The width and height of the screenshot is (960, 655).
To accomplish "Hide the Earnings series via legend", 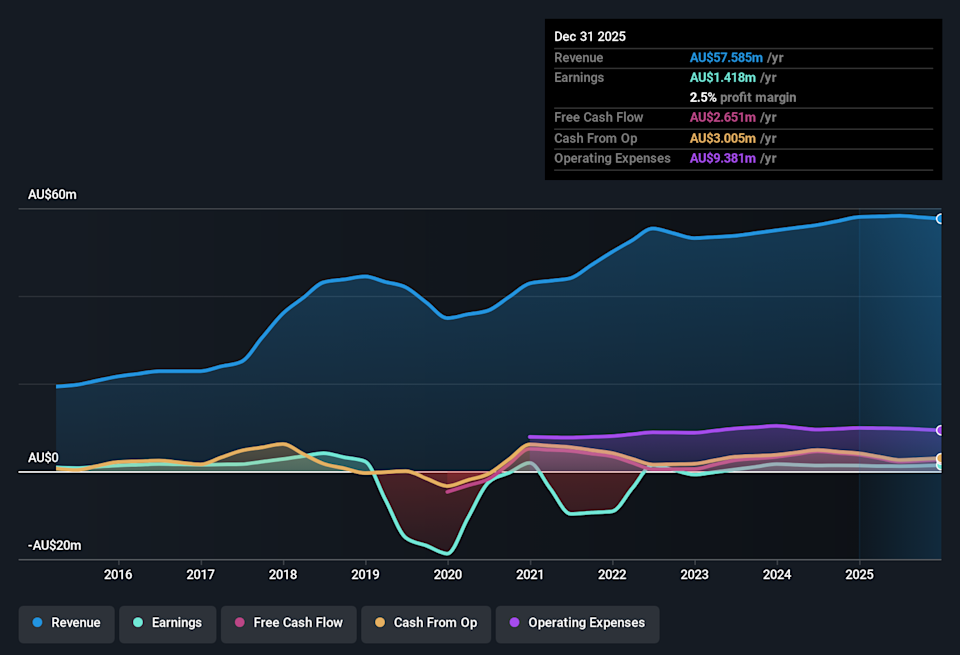I will click(x=167, y=623).
